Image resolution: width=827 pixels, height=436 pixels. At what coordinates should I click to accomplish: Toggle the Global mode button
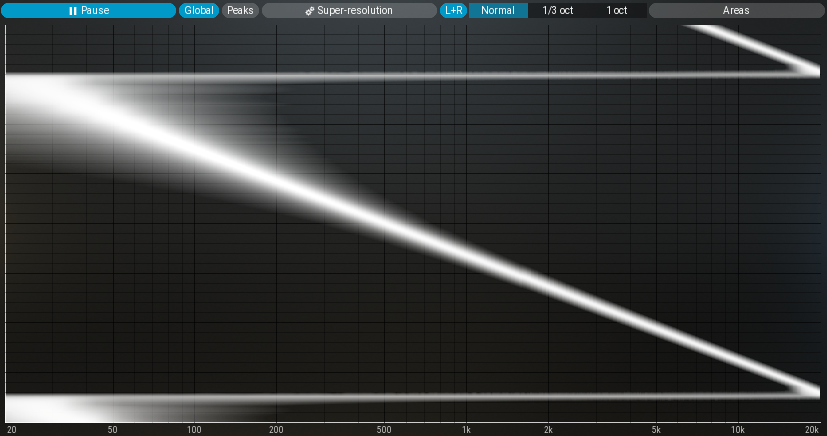coord(199,11)
